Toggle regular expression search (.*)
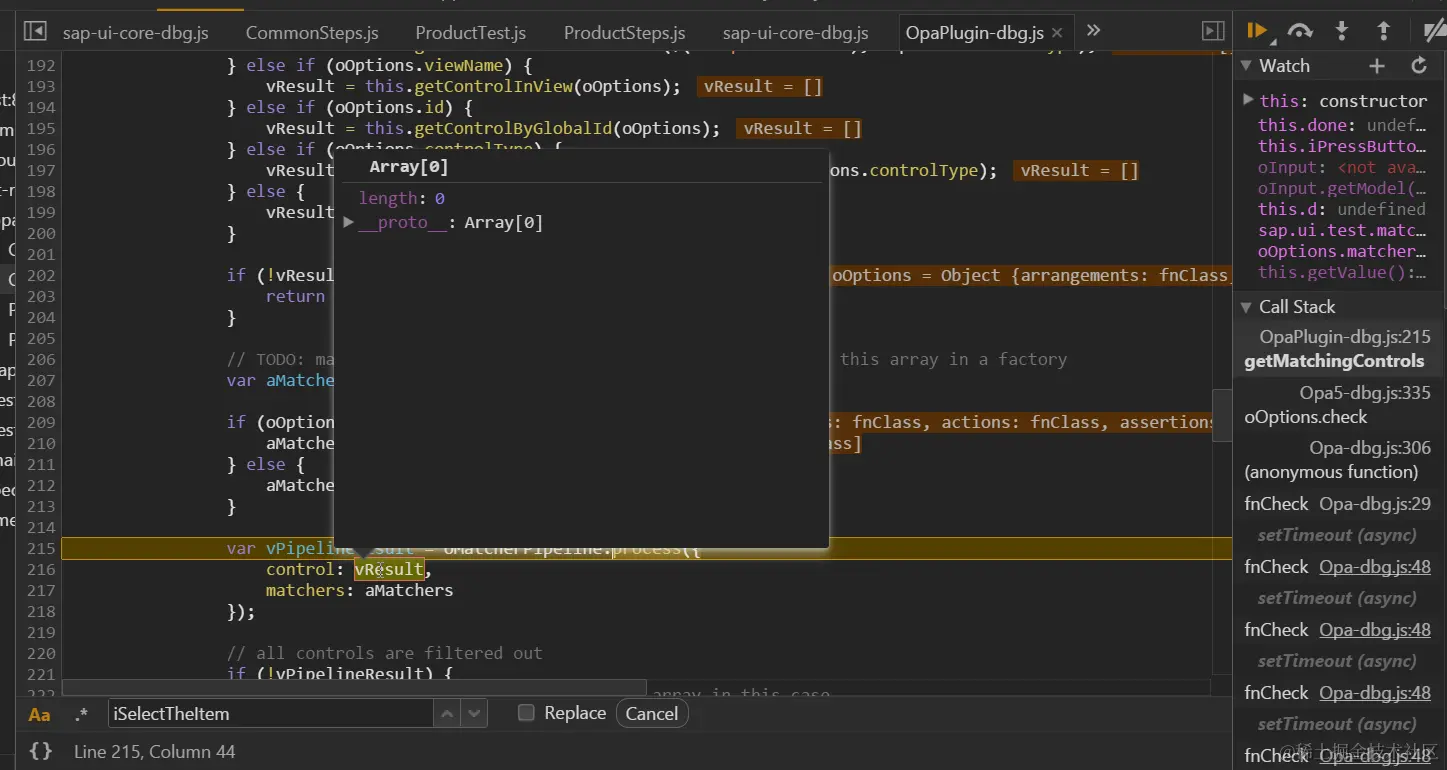Screen dimensions: 1447x770 82,714
